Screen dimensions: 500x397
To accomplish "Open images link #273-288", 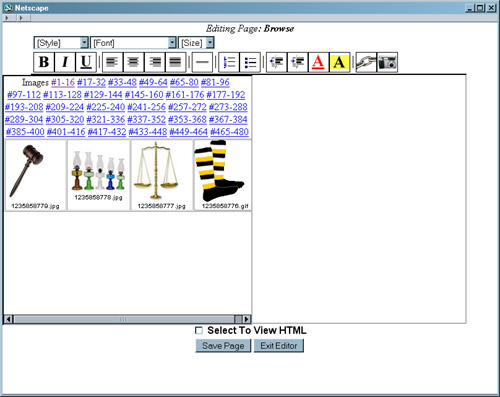I will (x=228, y=107).
